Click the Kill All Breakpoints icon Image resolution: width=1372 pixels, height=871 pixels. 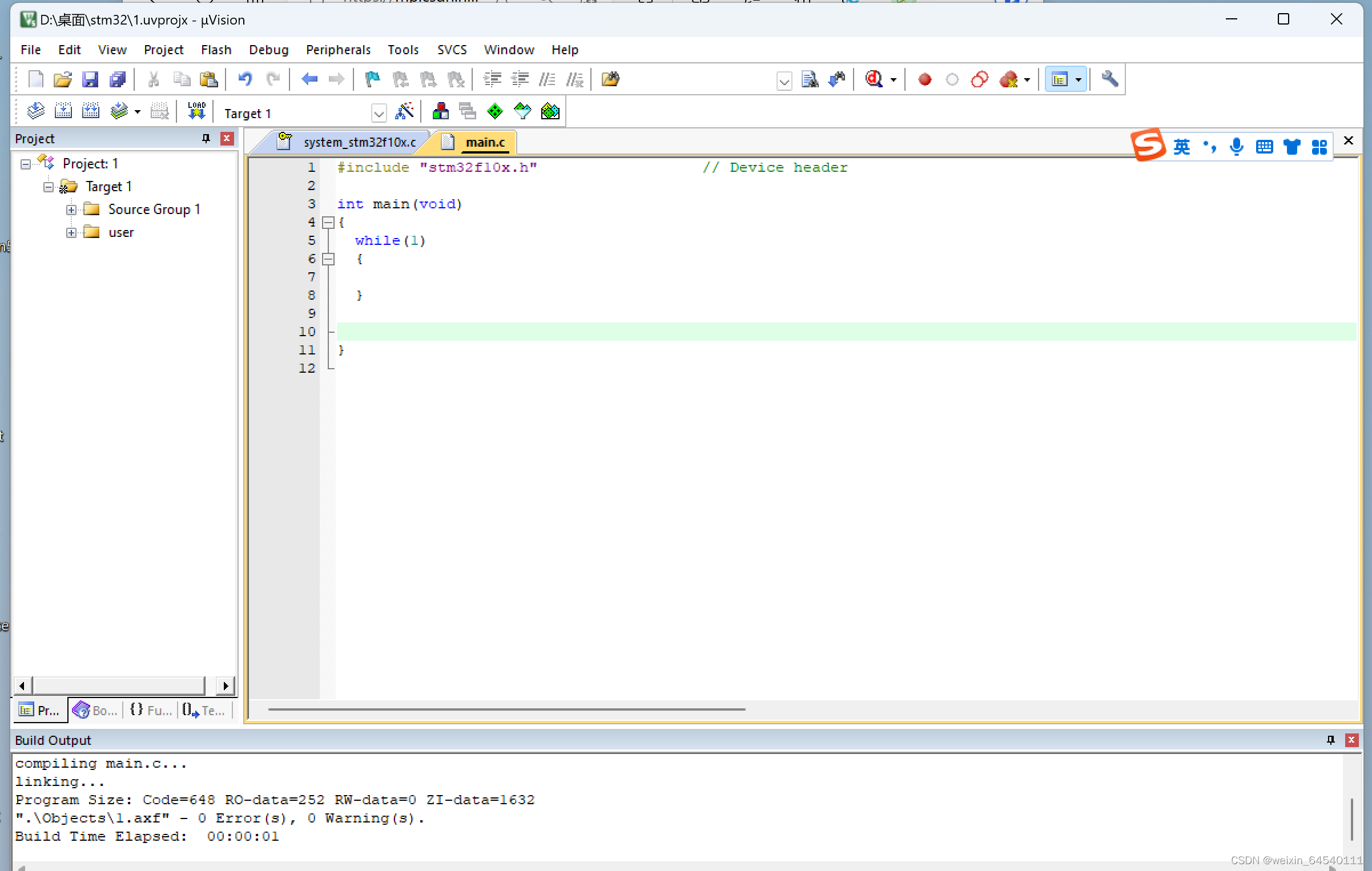pyautogui.click(x=1011, y=79)
